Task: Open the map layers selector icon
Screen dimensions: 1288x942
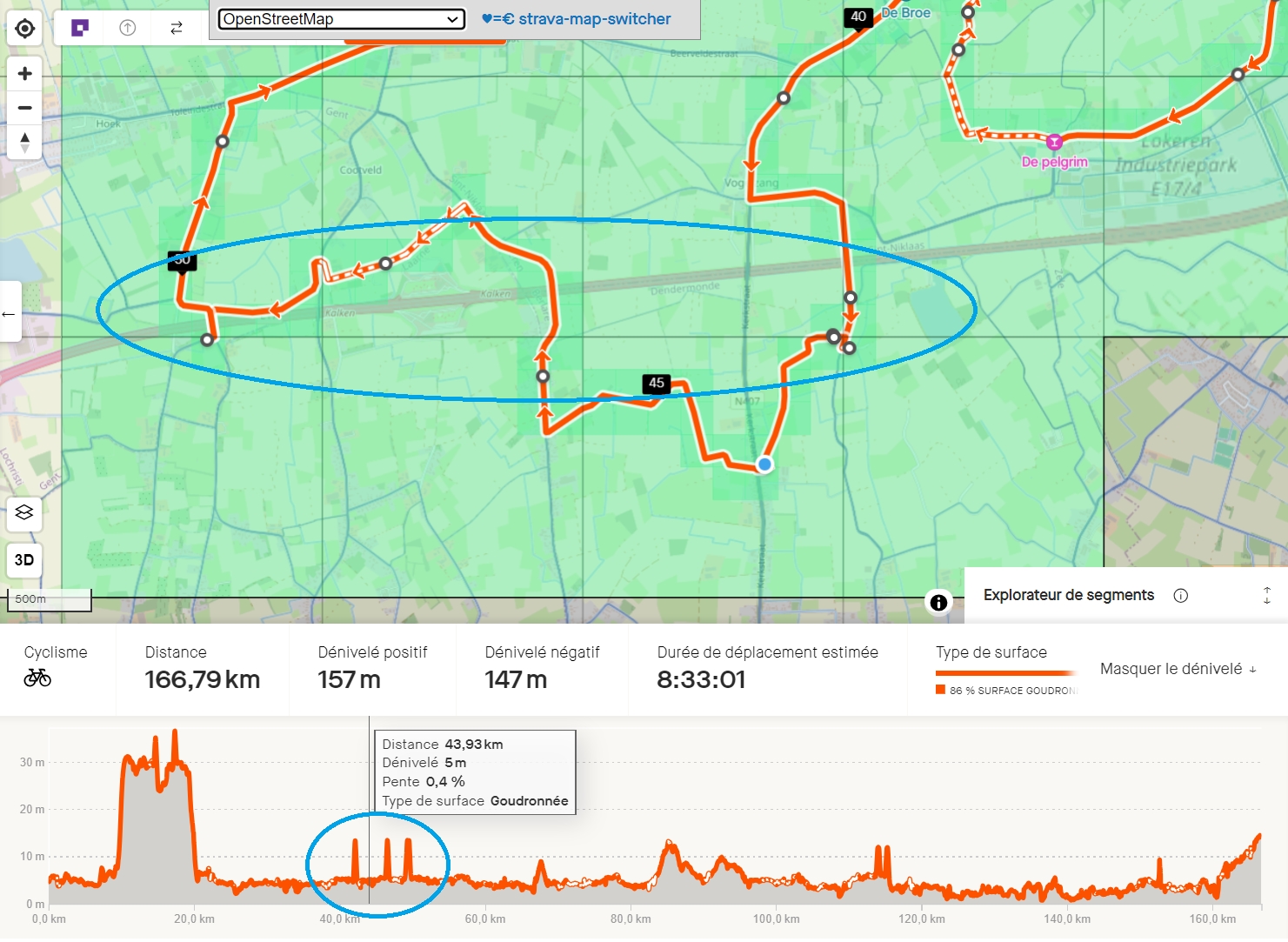Action: point(24,513)
